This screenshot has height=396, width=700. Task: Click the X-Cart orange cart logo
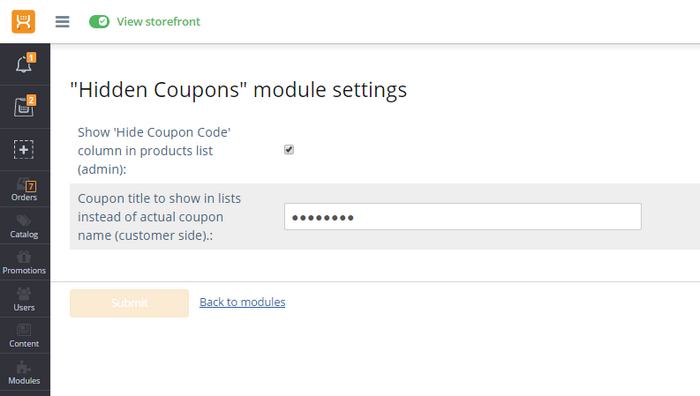[23, 21]
